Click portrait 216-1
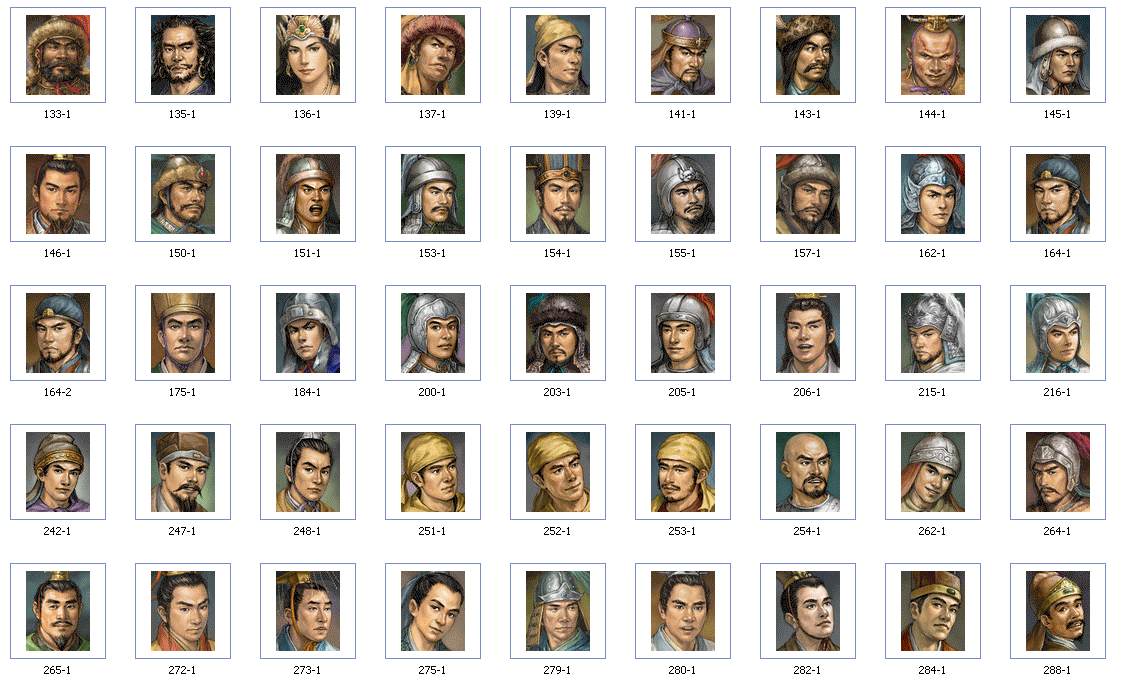The width and height of the screenshot is (1128, 685). (x=1058, y=333)
